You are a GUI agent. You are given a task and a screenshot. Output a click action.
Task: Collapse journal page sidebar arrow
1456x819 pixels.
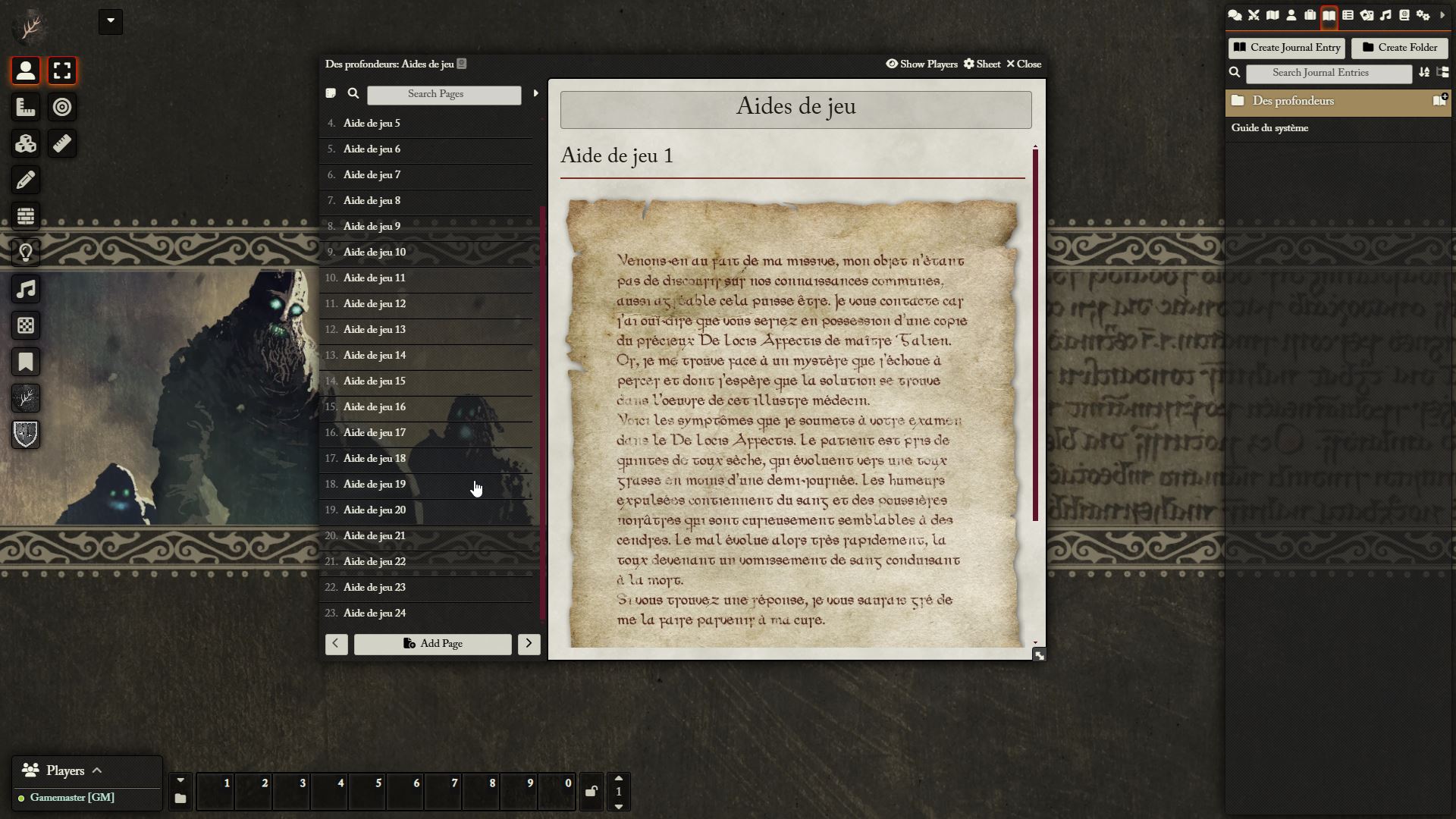(535, 93)
